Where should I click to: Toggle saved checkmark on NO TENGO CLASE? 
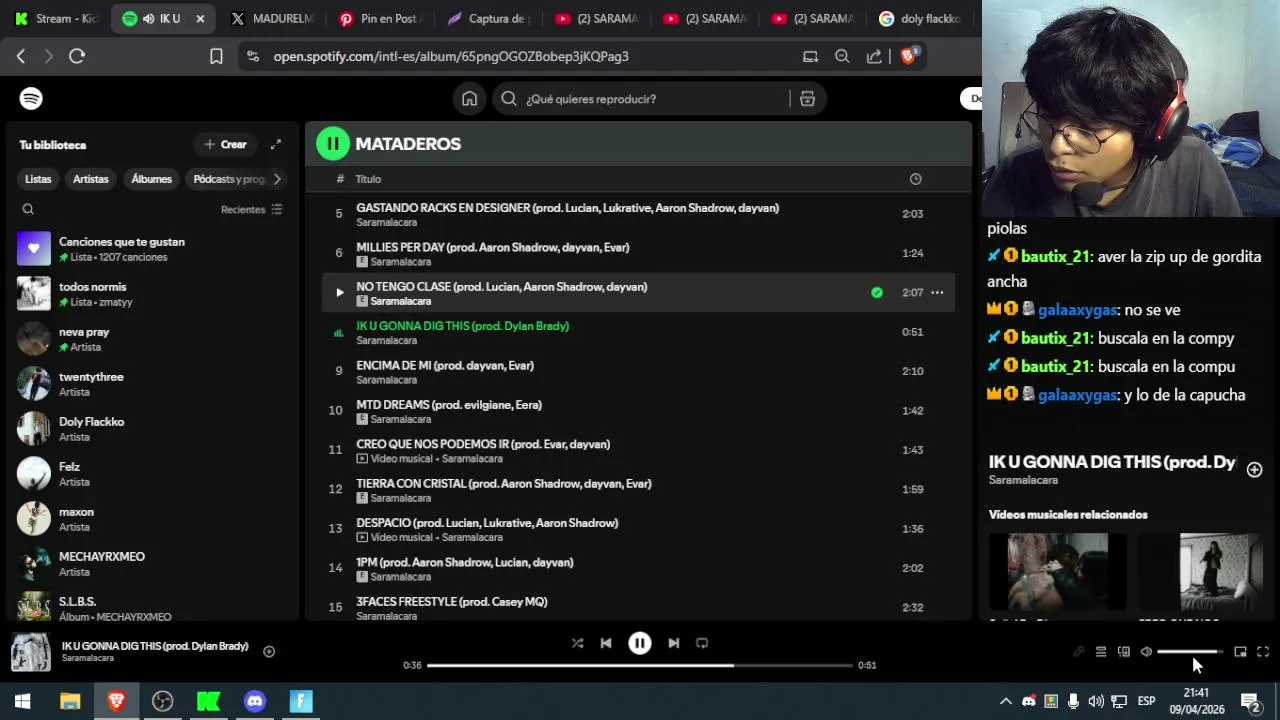click(x=877, y=292)
